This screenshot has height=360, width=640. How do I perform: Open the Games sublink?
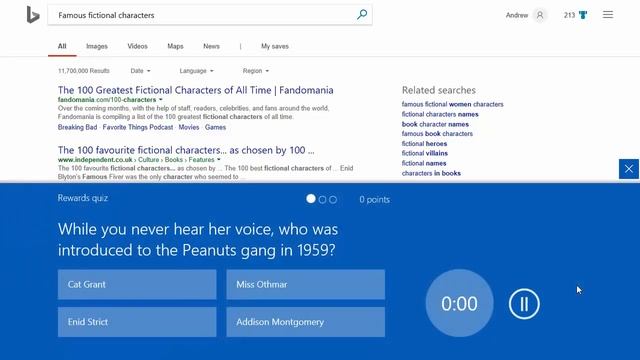216,127
